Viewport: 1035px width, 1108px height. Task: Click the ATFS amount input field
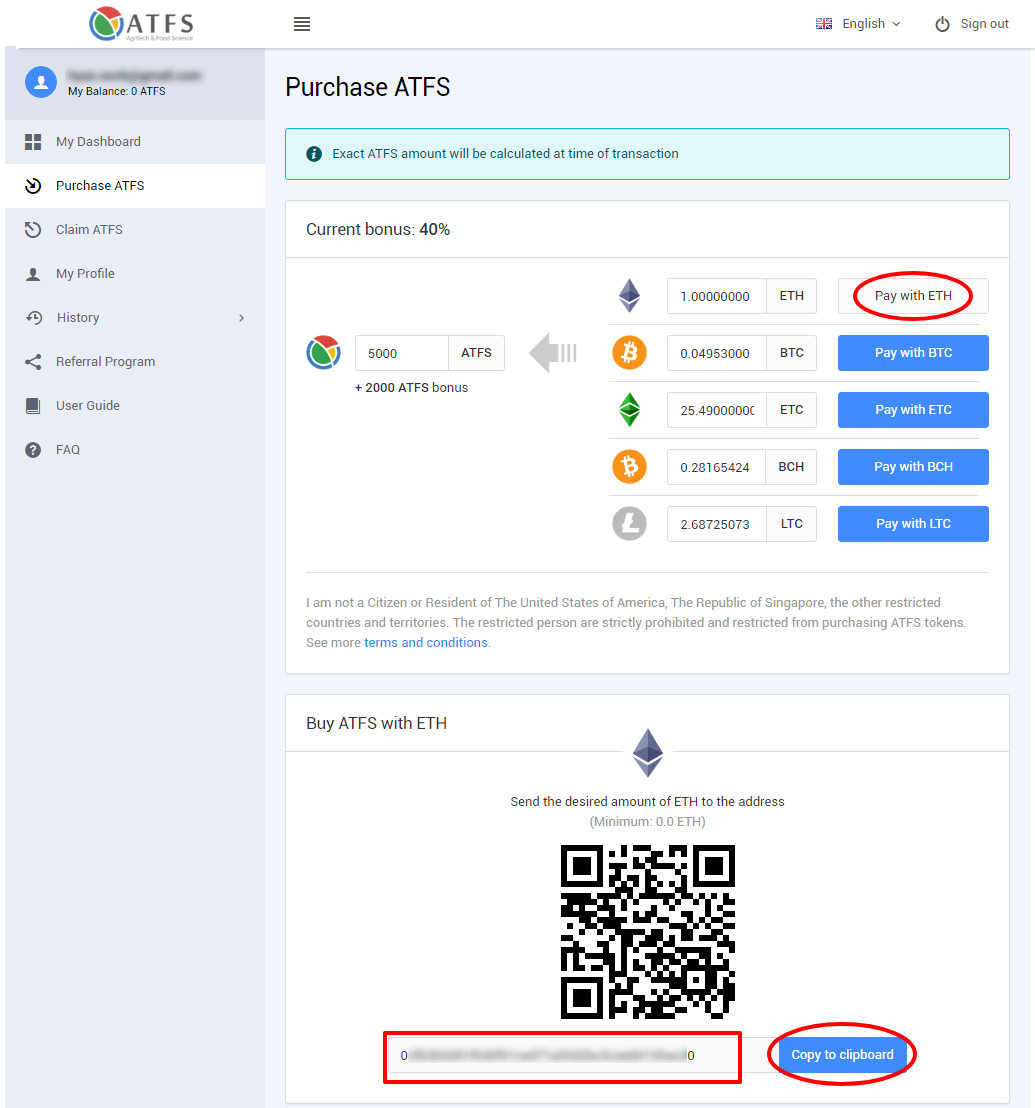point(401,353)
